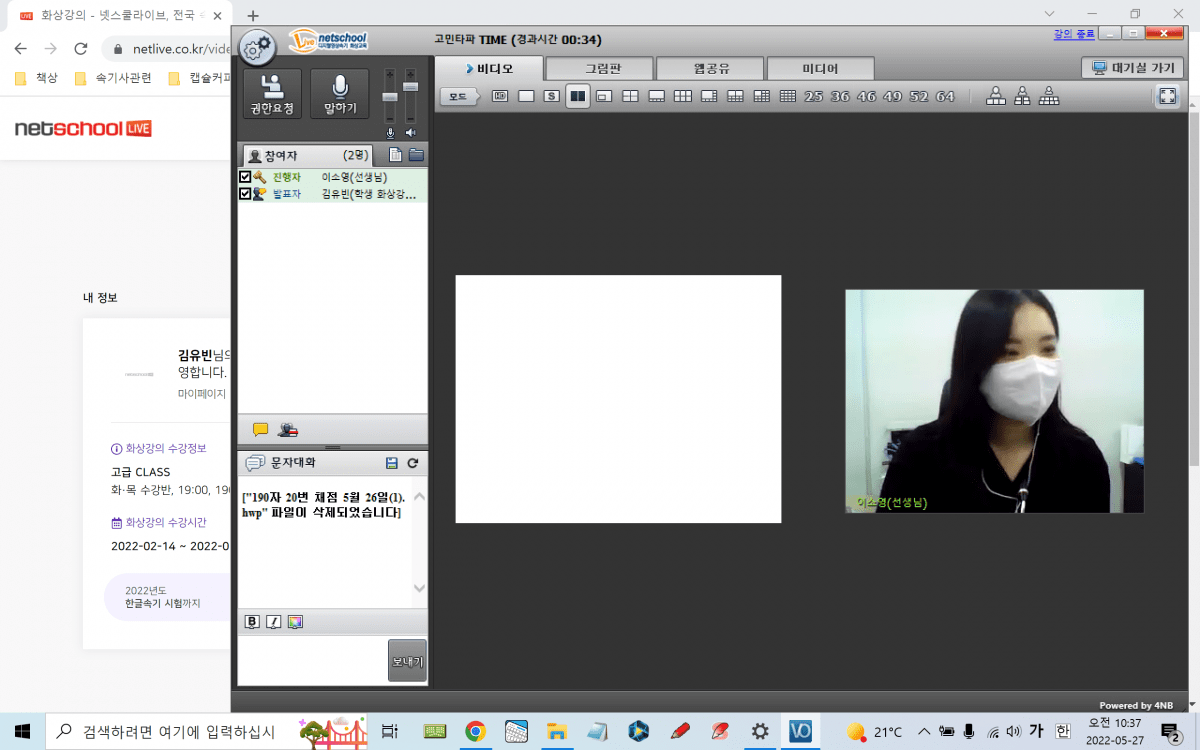
Task: Switch to the 앱공유 tab
Action: pyautogui.click(x=709, y=69)
